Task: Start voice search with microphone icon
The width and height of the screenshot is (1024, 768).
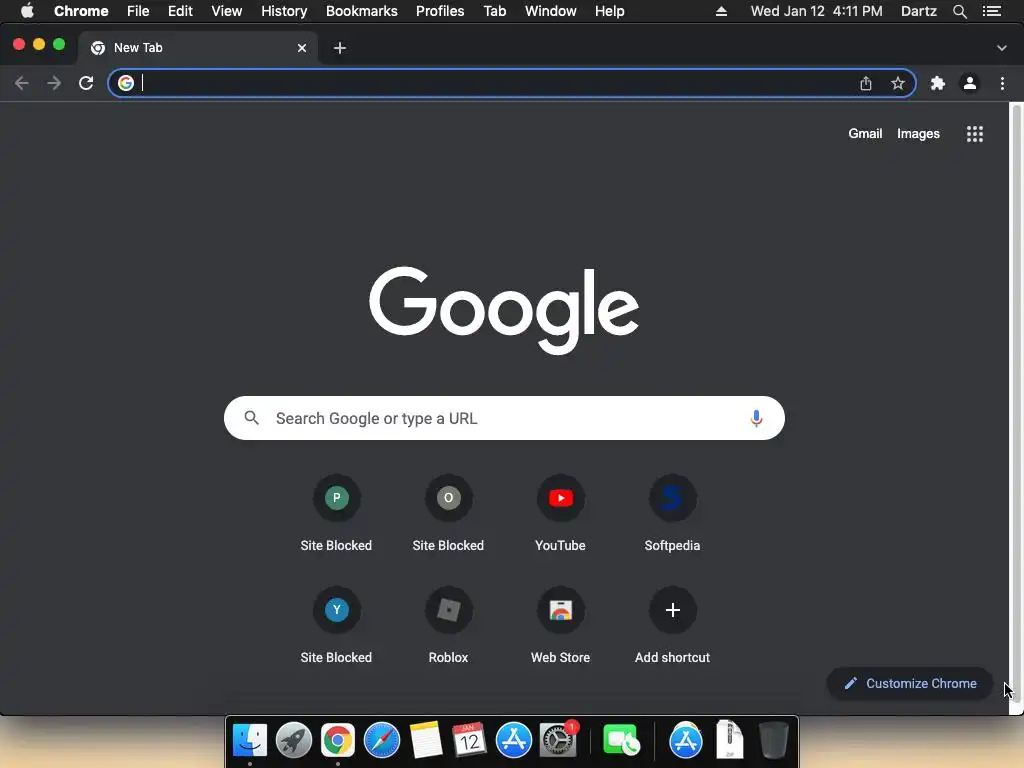Action: [x=756, y=418]
